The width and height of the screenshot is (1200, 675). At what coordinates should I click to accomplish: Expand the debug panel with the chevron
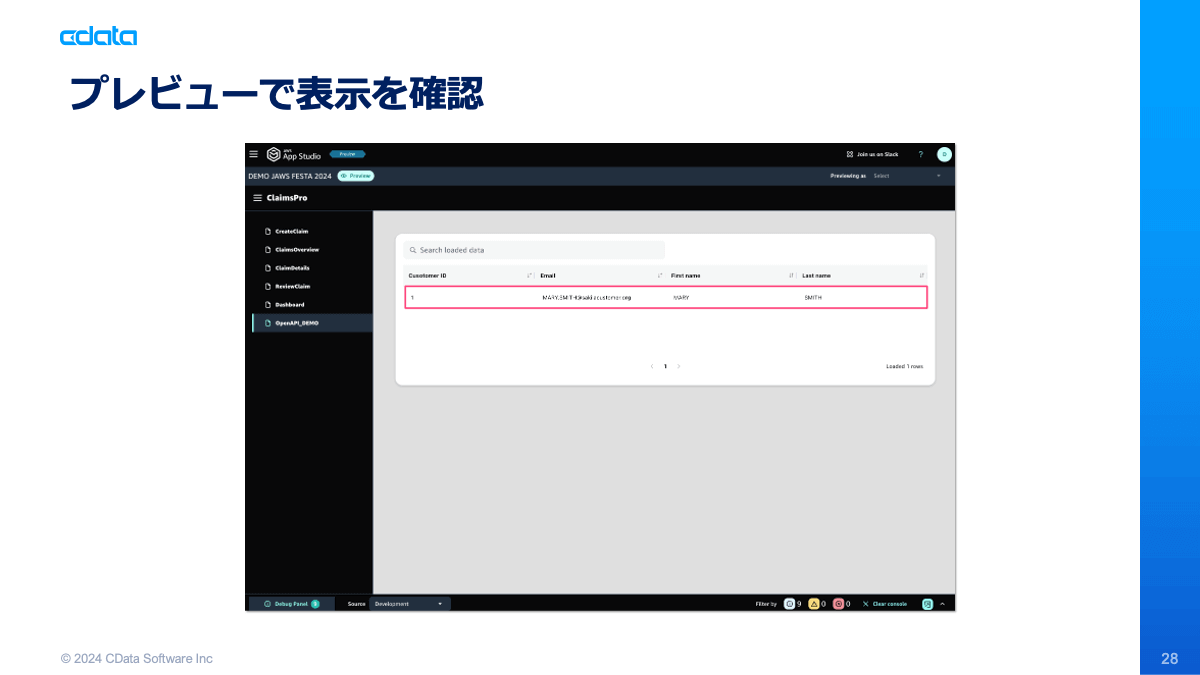[942, 604]
